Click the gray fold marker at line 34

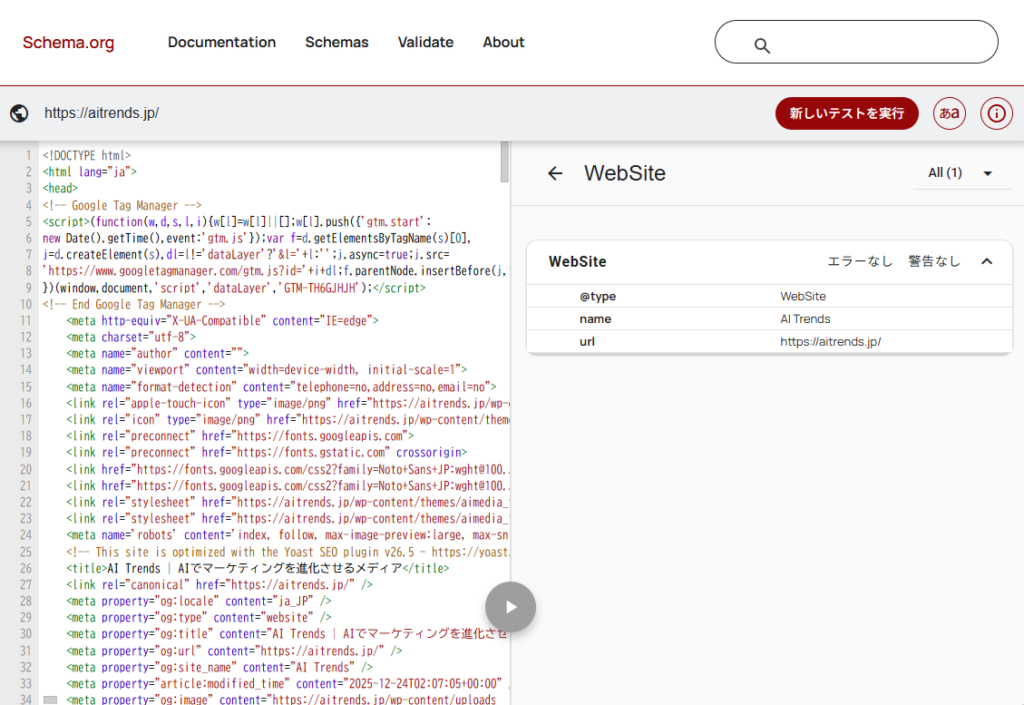pos(50,700)
